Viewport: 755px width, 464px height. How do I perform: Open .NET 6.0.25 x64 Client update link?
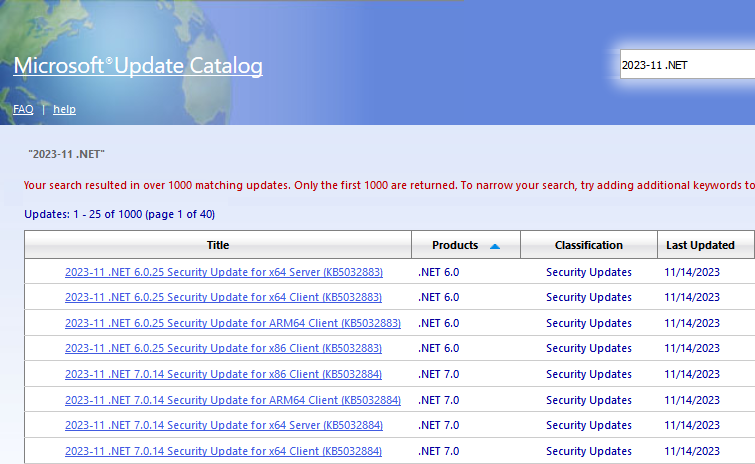(x=223, y=297)
